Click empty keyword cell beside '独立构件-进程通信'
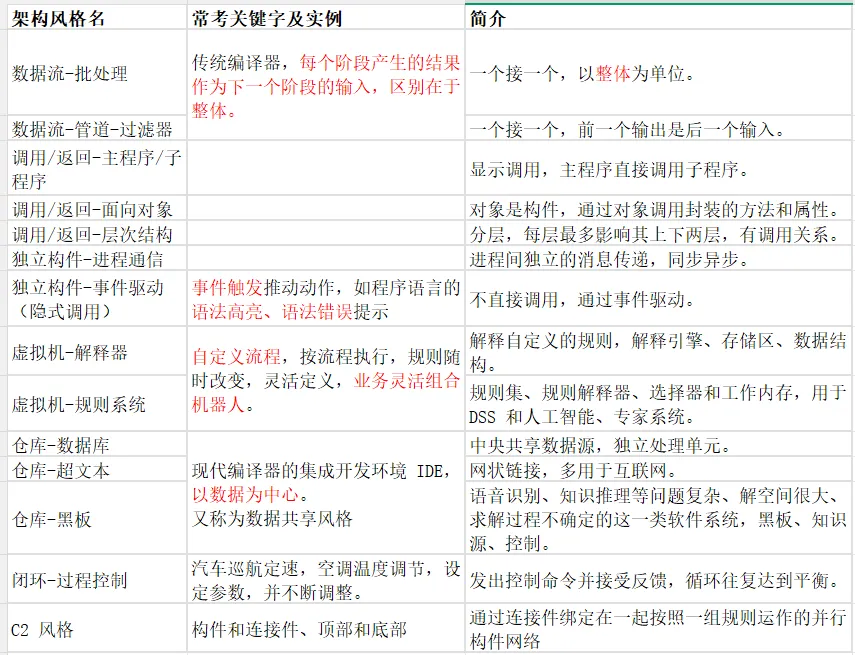 [x=326, y=258]
